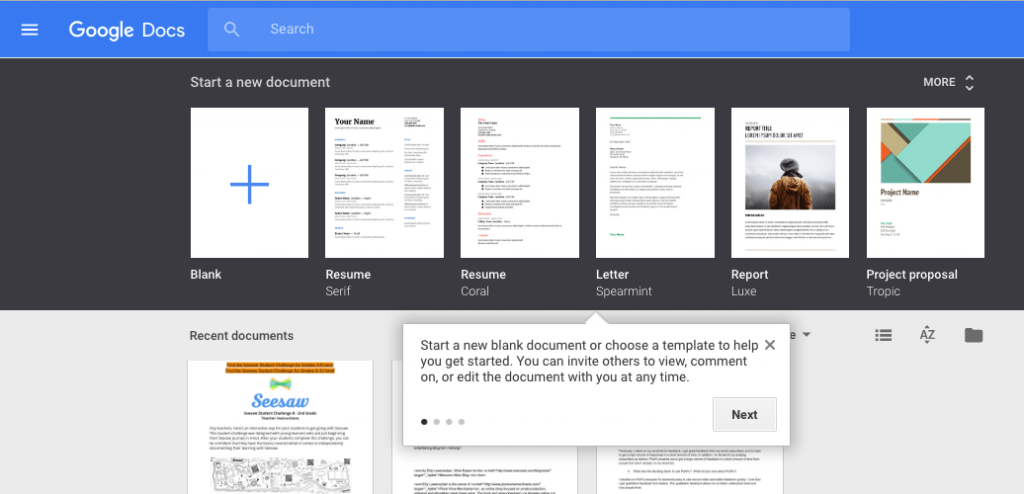The width and height of the screenshot is (1024, 494).
Task: Click the 'Recent documents' heading
Action: 242,336
